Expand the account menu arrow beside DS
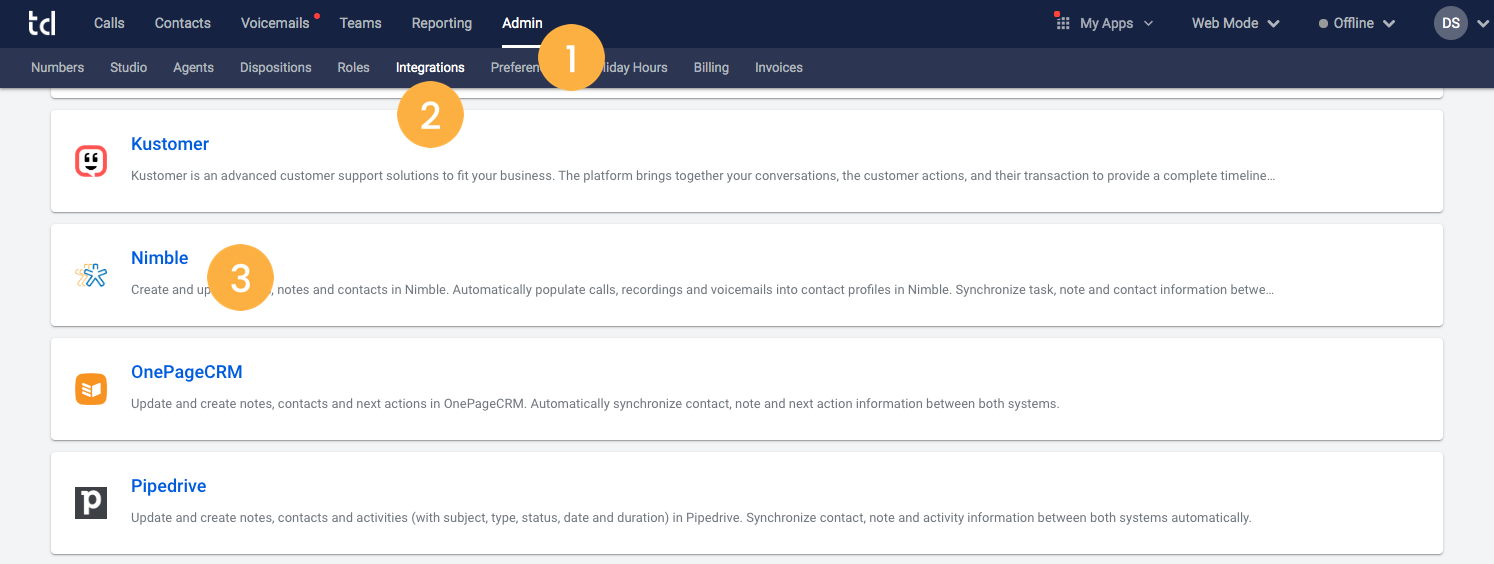This screenshot has width=1494, height=564. coord(1482,23)
